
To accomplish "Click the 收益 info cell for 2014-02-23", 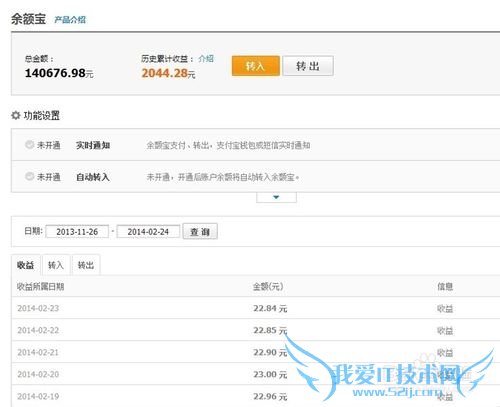I will point(445,309).
